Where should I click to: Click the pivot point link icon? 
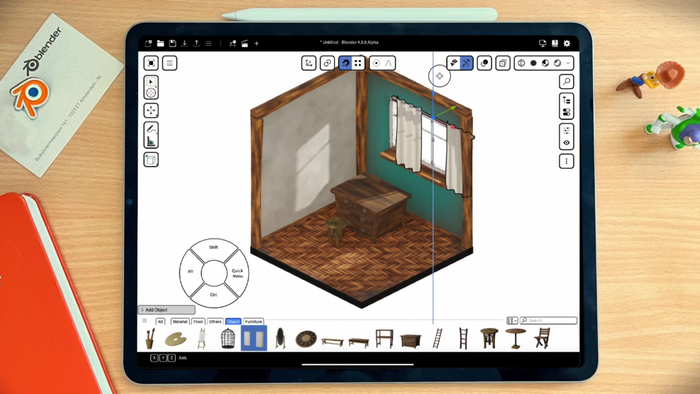(327, 63)
